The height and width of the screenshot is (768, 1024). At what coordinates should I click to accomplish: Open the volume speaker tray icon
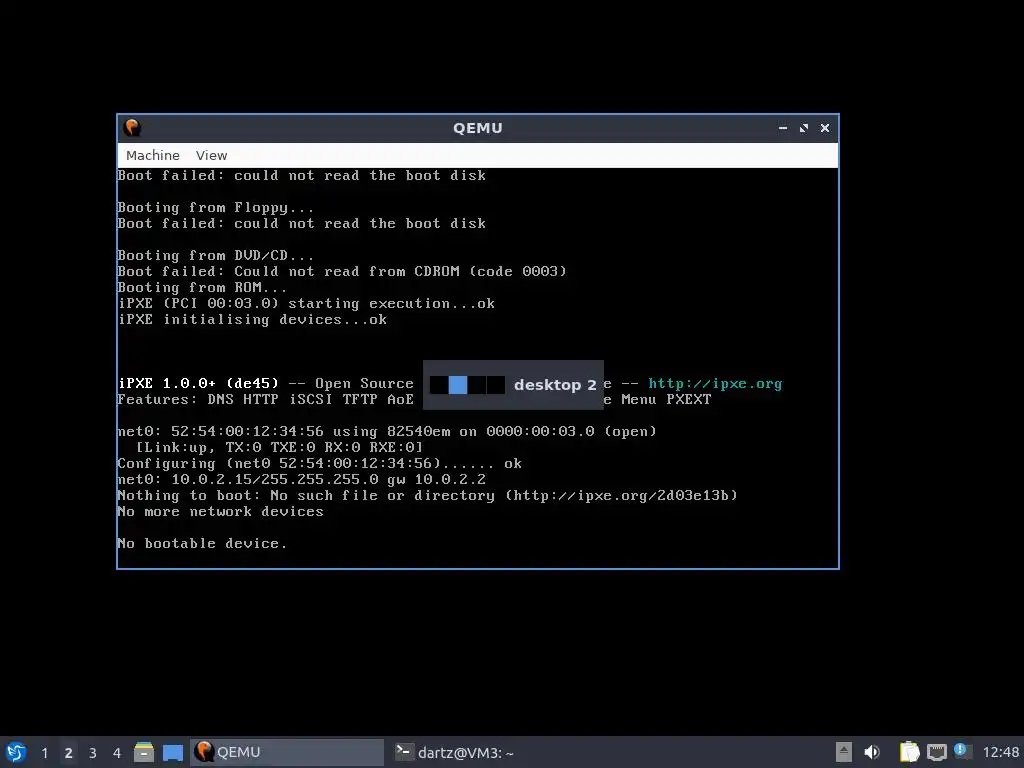click(x=872, y=752)
